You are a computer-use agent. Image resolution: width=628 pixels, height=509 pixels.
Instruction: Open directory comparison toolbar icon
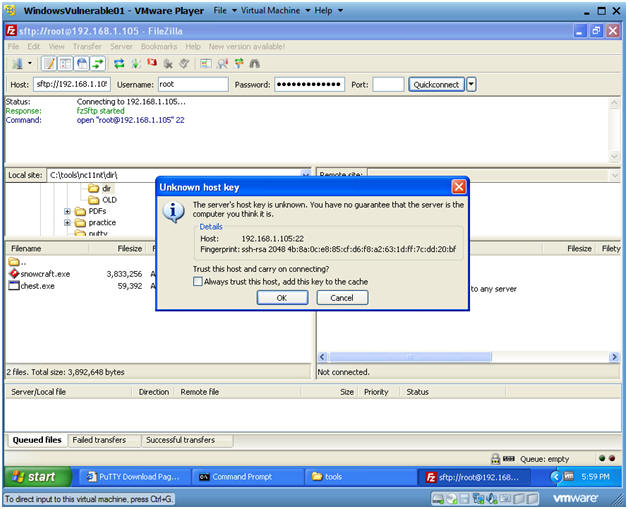(x=206, y=64)
